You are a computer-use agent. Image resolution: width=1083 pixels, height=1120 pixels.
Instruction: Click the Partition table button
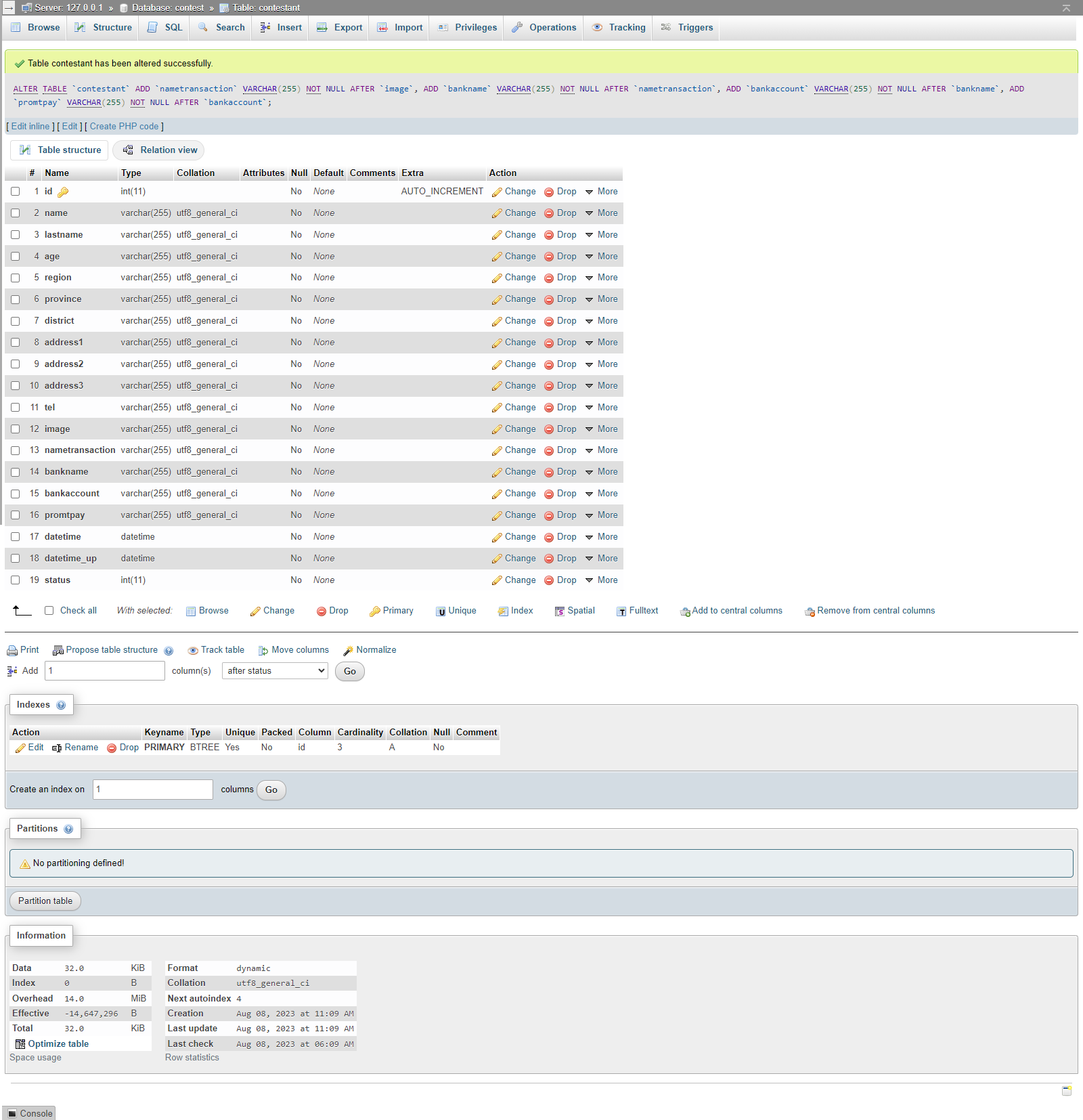45,901
